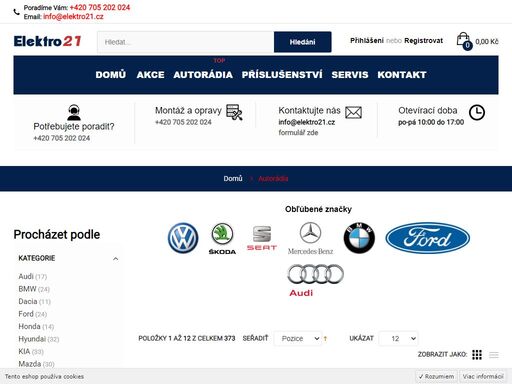Image resolution: width=512 pixels, height=384 pixels.
Task: Click the Hledání search button
Action: click(302, 42)
